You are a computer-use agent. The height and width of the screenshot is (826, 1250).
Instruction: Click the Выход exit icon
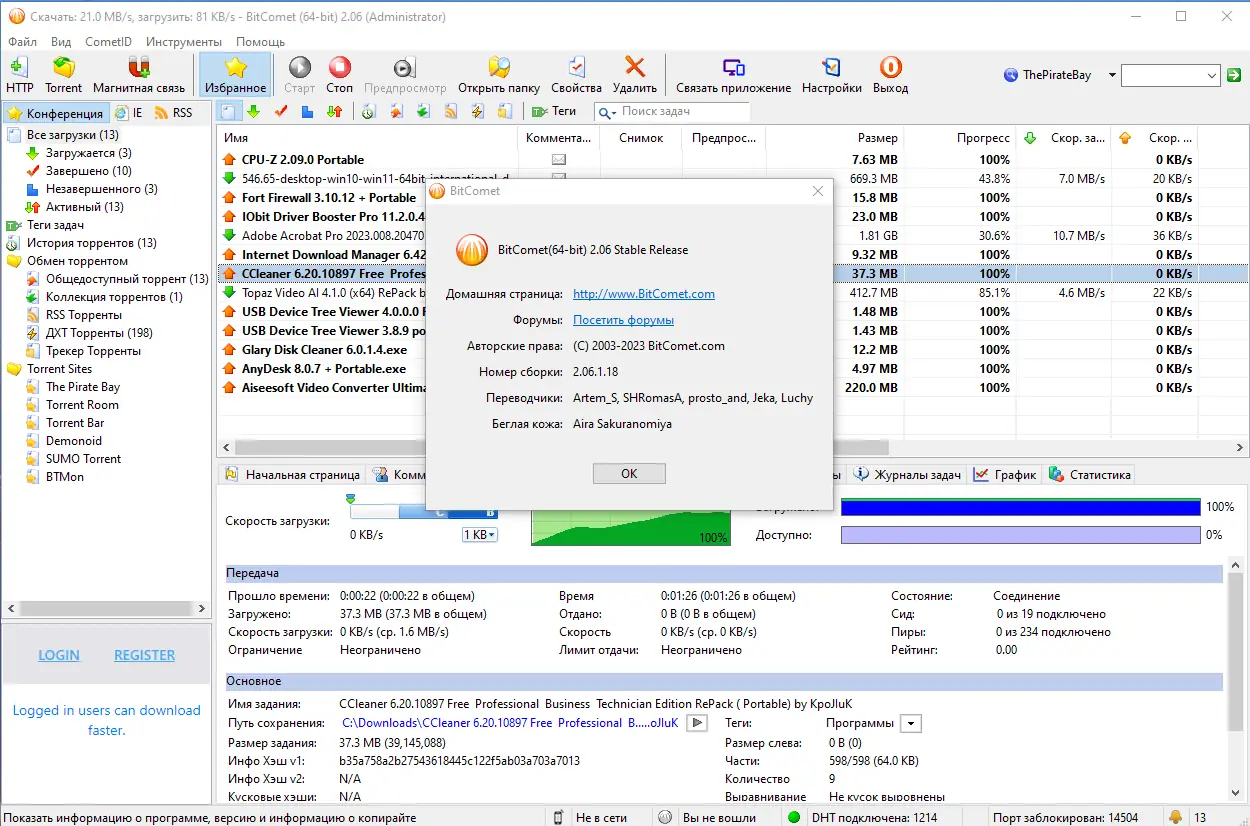click(890, 75)
